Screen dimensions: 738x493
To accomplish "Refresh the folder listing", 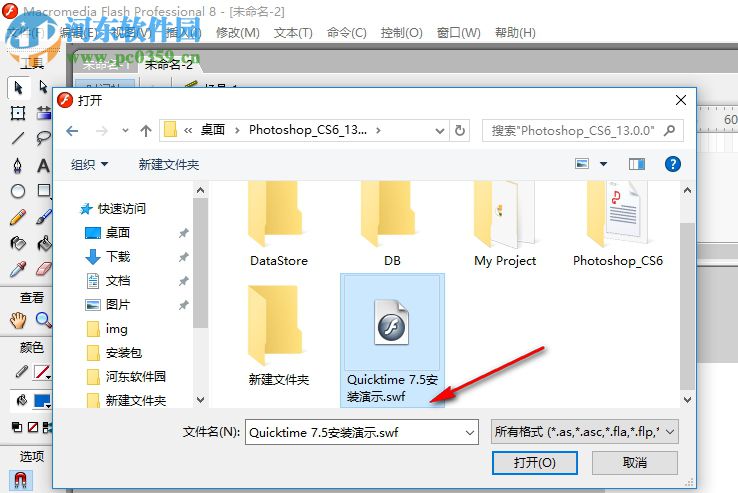I will coord(460,130).
